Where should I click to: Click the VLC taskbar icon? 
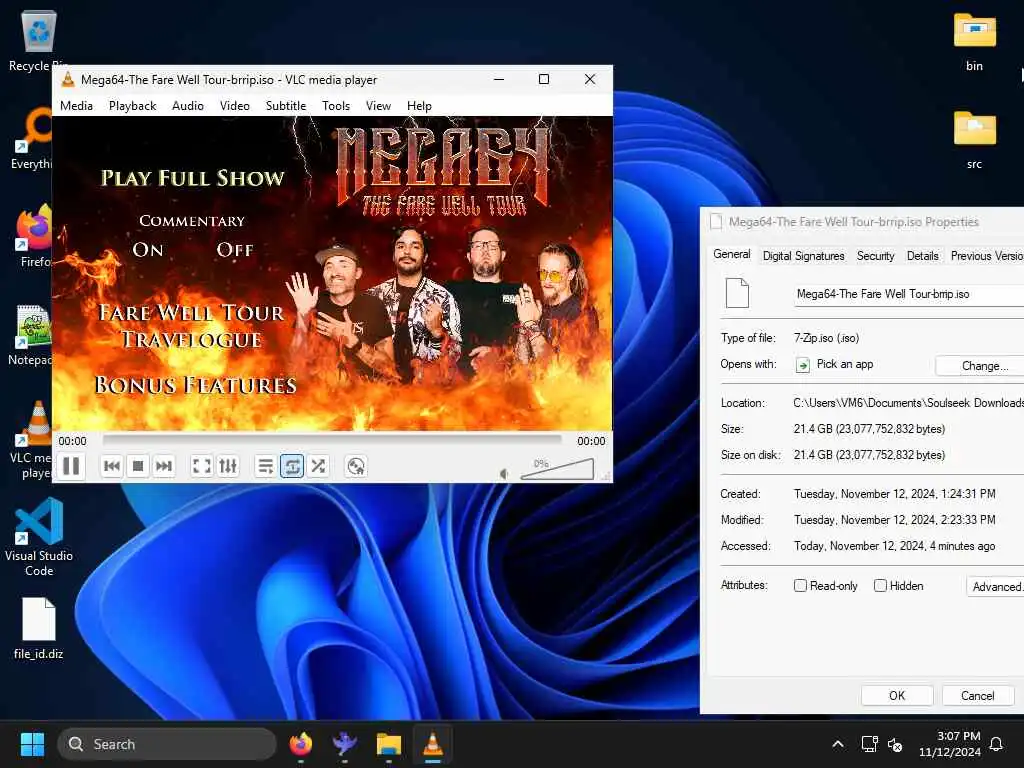[432, 744]
